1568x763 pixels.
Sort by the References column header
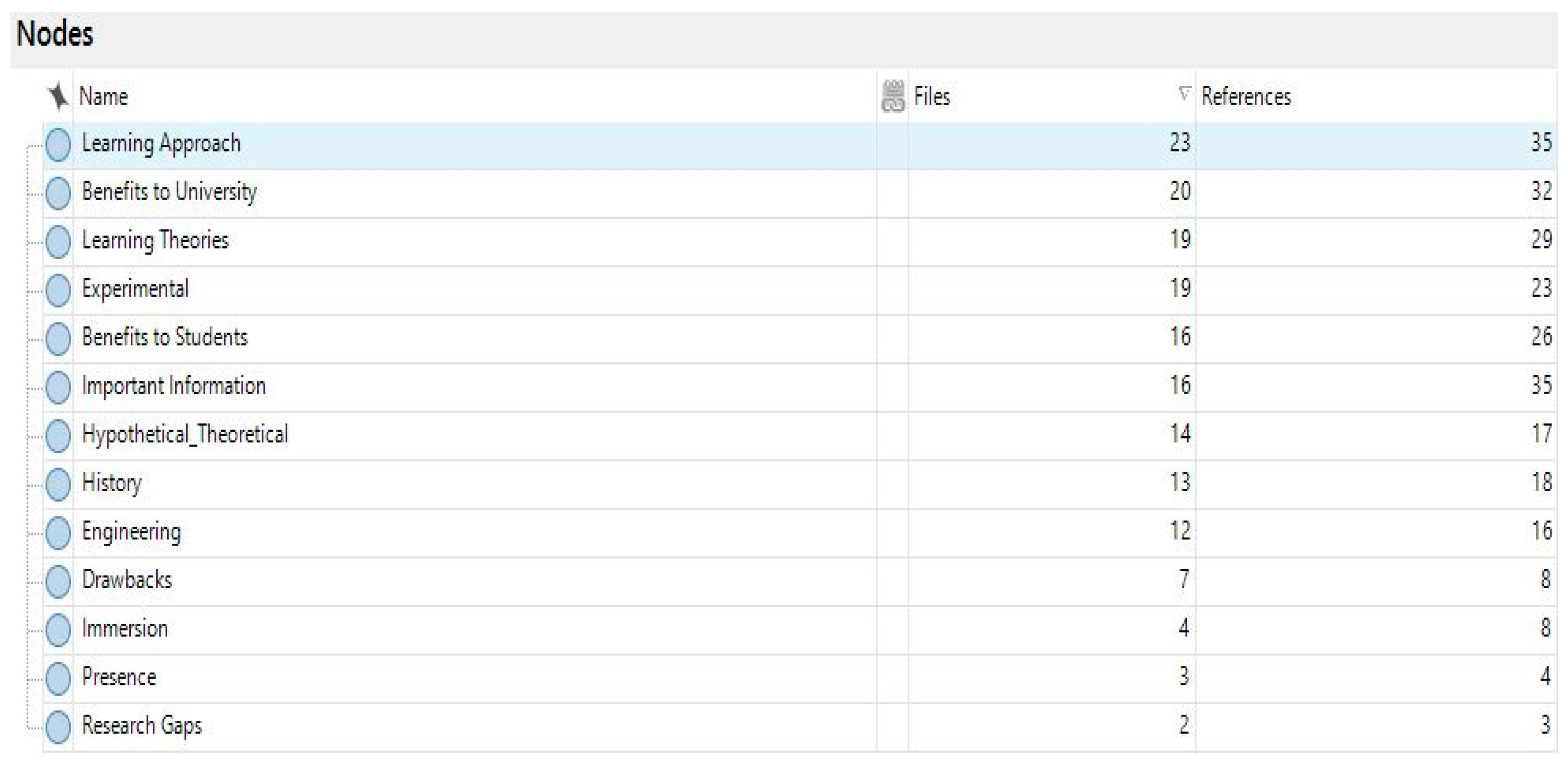tap(1245, 96)
